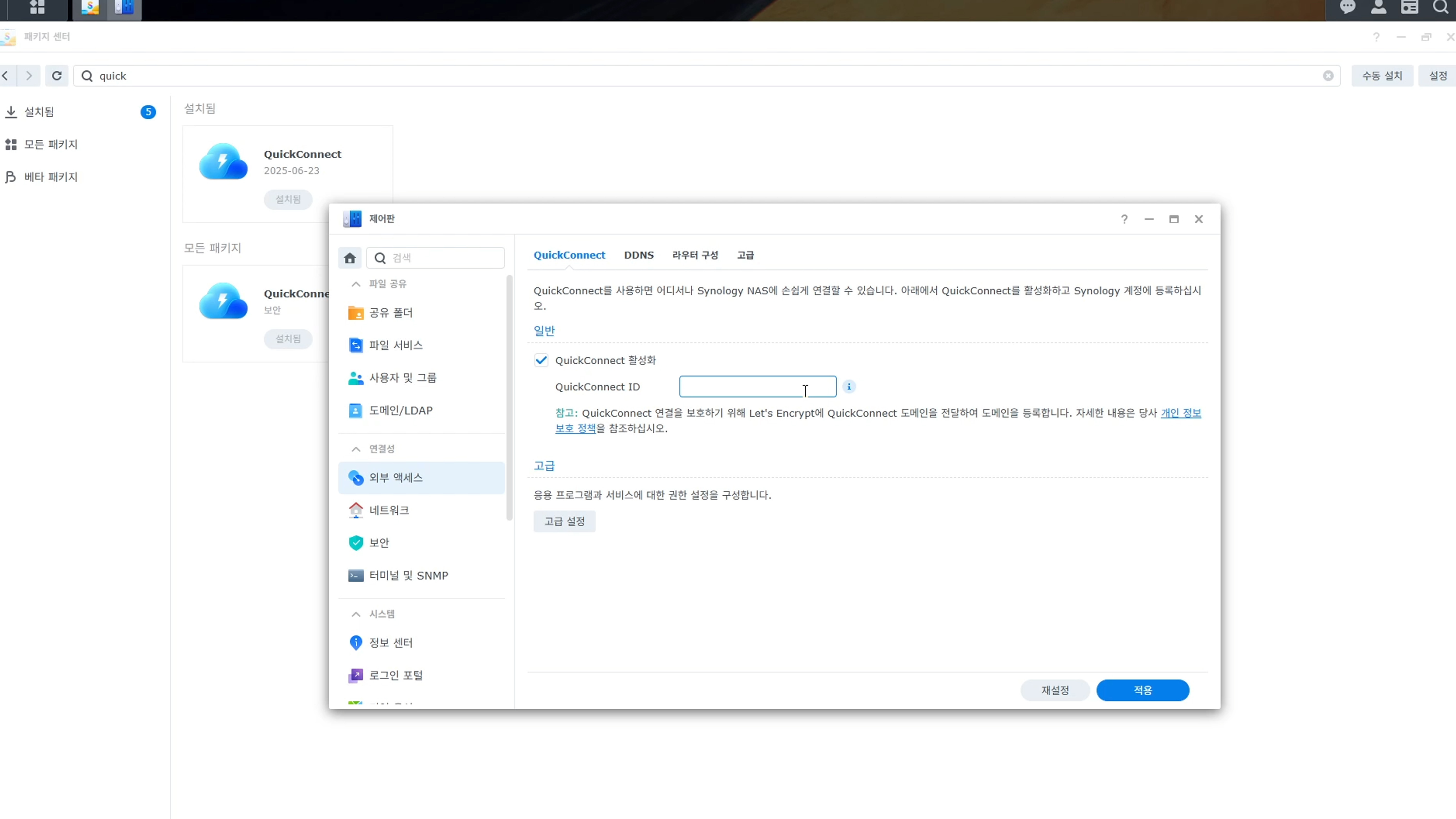
Task: Open the Control Panel home icon
Action: 350,258
